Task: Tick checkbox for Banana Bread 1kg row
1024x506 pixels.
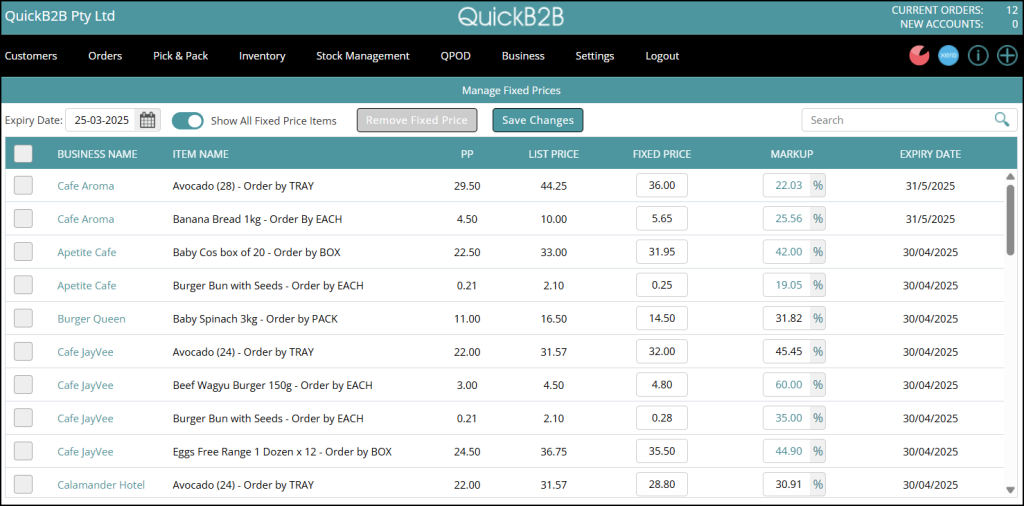Action: point(24,219)
